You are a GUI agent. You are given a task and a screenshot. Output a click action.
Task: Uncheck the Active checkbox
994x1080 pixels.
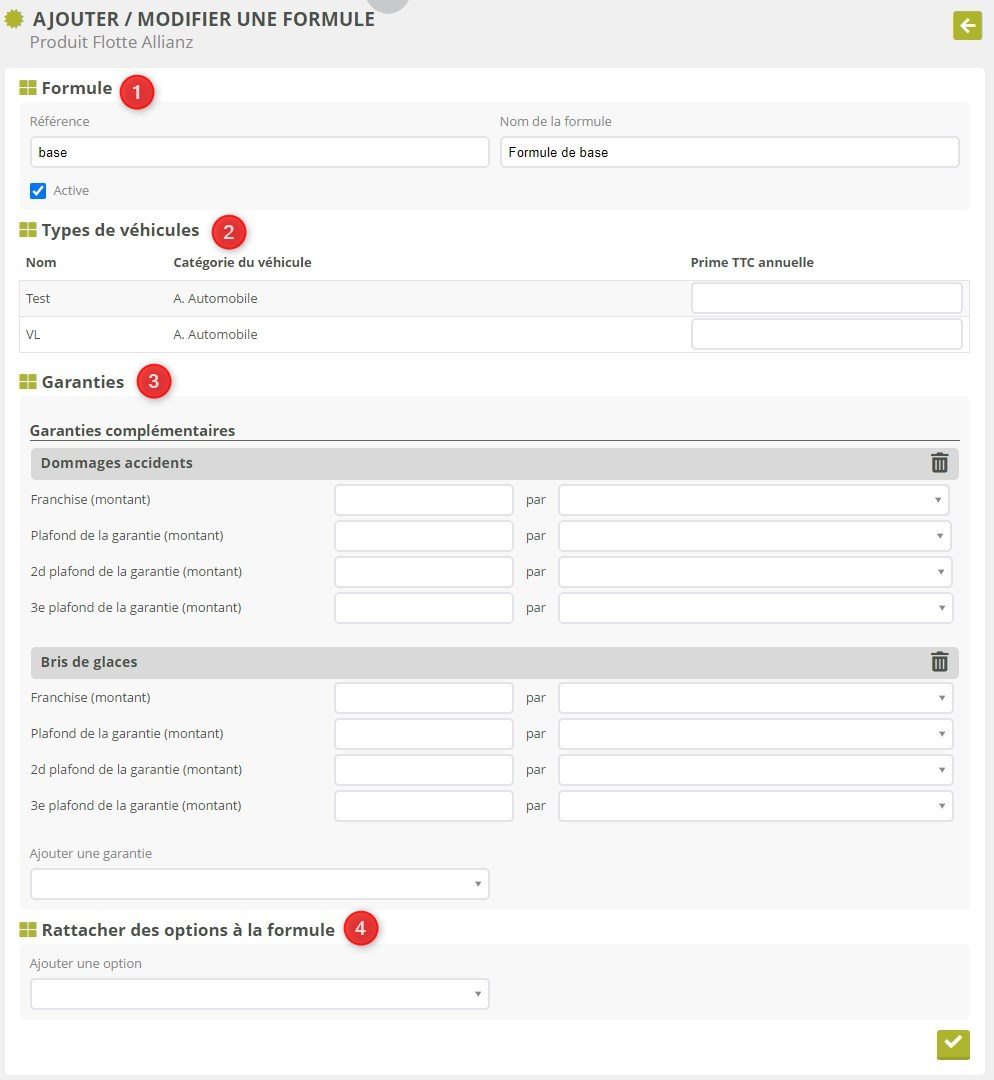38,191
